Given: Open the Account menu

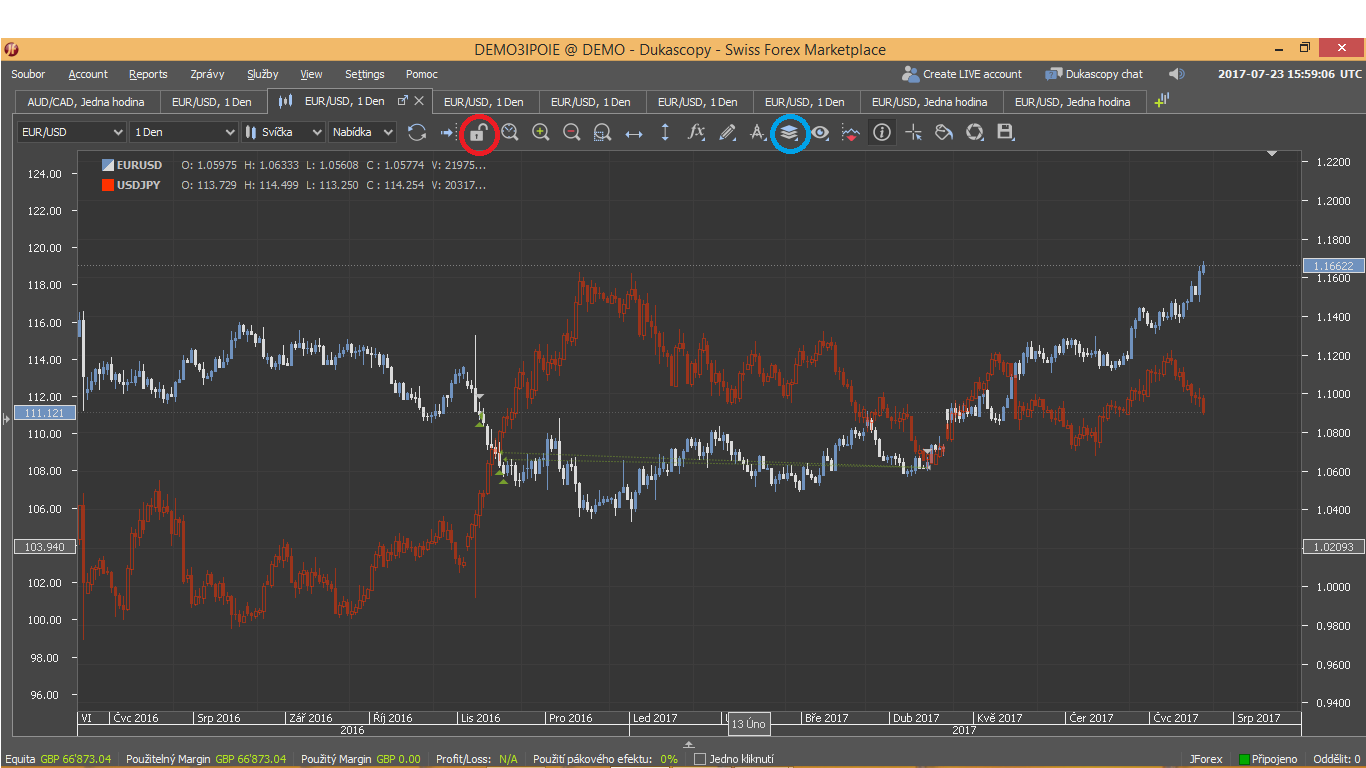Looking at the screenshot, I should (x=88, y=74).
